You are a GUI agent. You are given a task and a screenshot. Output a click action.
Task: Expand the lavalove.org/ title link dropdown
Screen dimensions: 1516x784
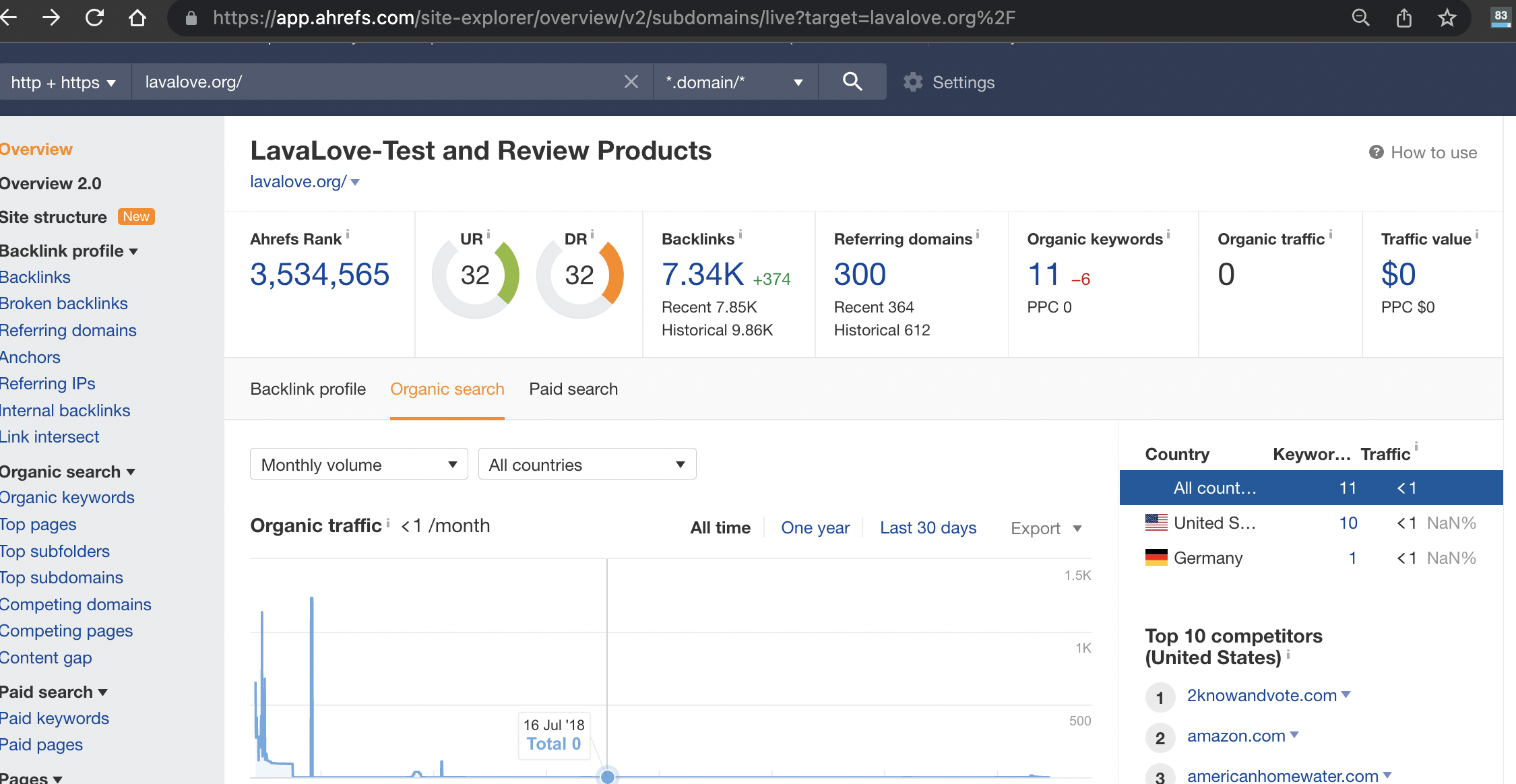click(355, 182)
